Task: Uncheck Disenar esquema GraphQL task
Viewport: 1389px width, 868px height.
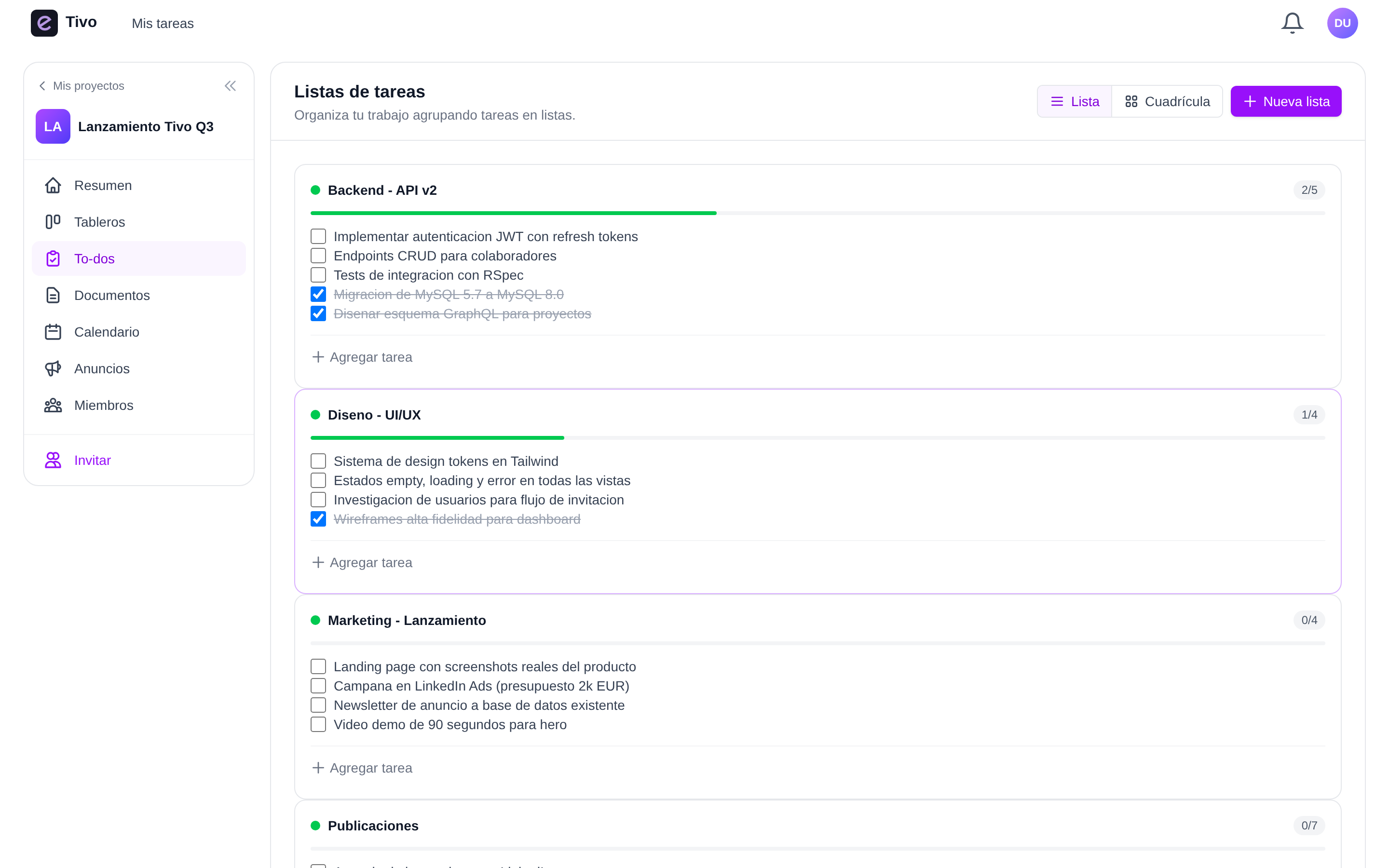Action: (318, 313)
